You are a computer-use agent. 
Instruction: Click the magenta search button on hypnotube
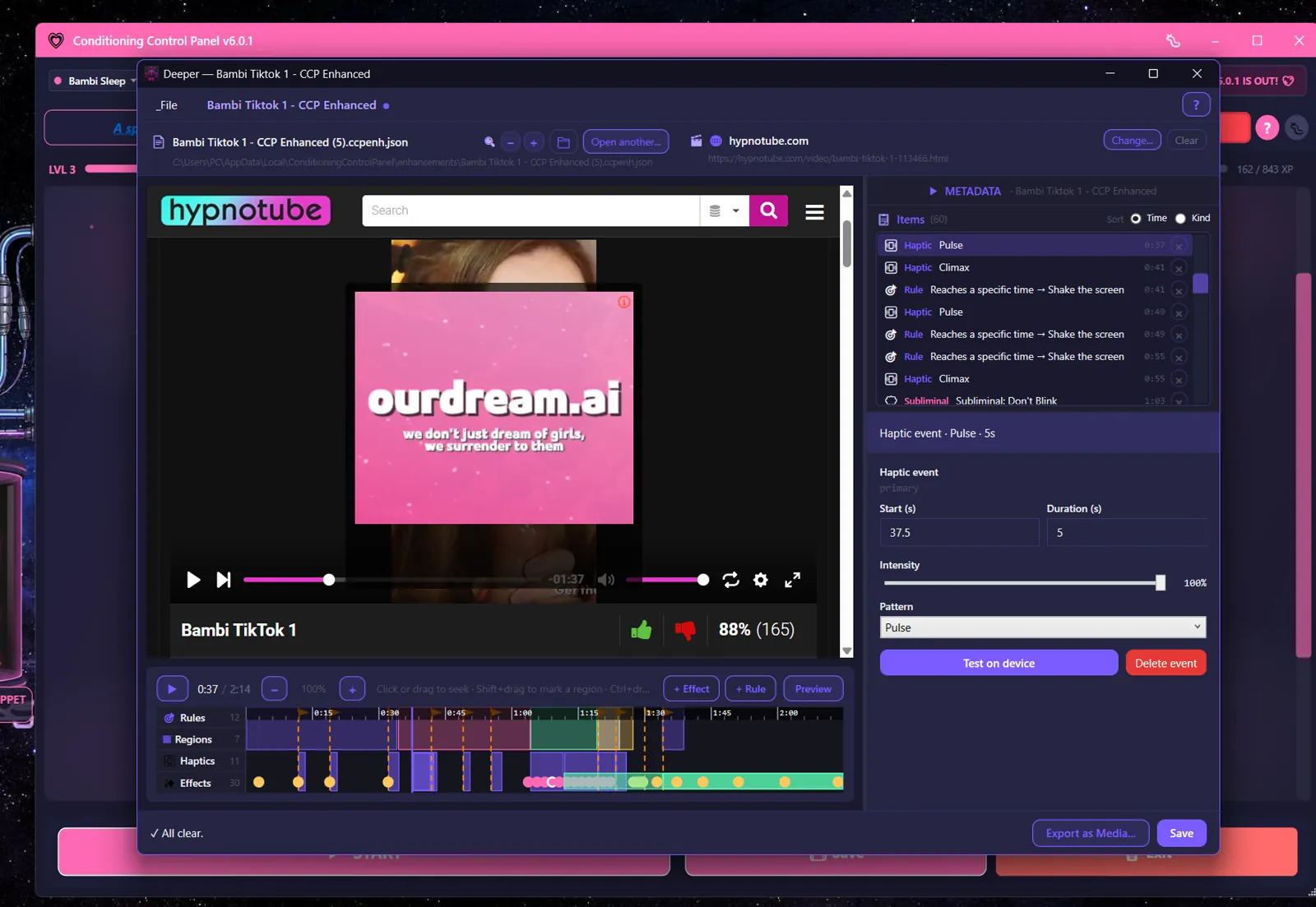[x=769, y=211]
